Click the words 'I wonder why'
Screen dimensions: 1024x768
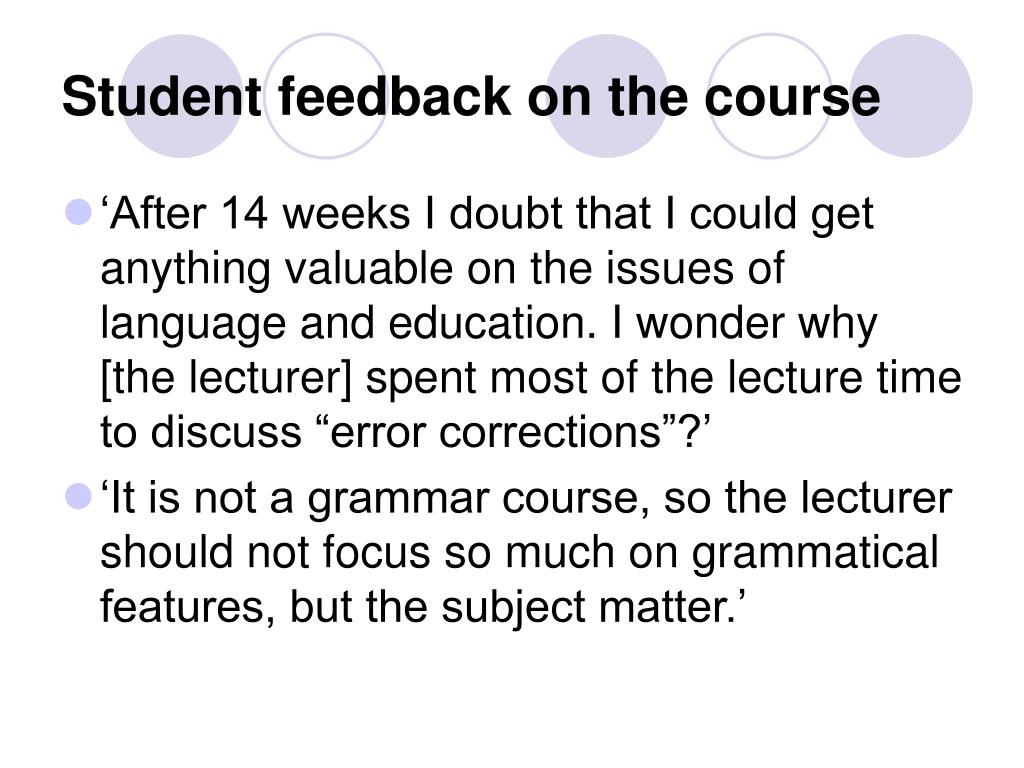point(744,325)
